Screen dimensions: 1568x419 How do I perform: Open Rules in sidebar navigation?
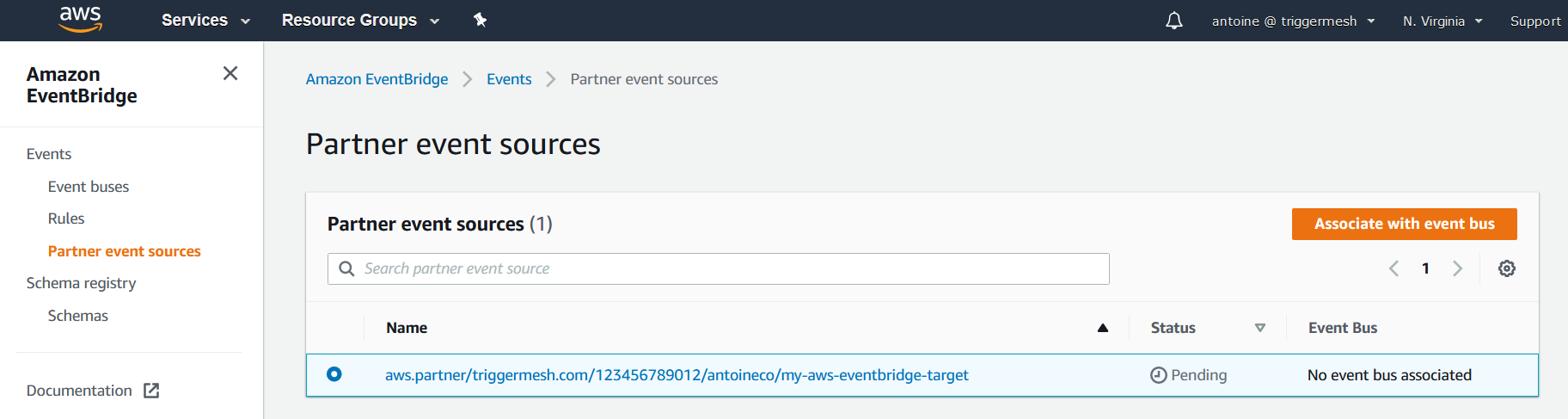point(66,219)
